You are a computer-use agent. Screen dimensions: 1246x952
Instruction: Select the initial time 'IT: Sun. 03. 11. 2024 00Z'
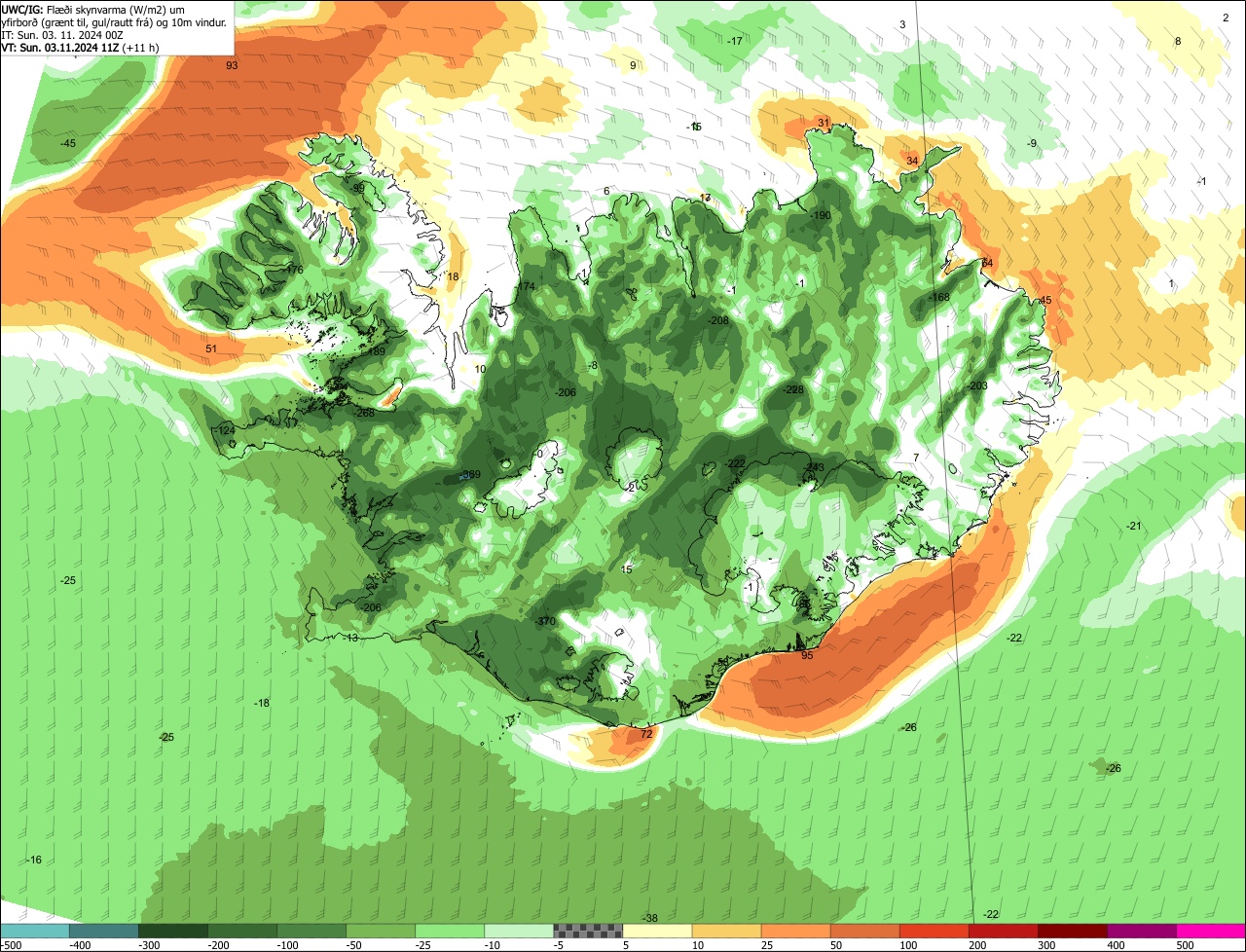click(x=62, y=34)
